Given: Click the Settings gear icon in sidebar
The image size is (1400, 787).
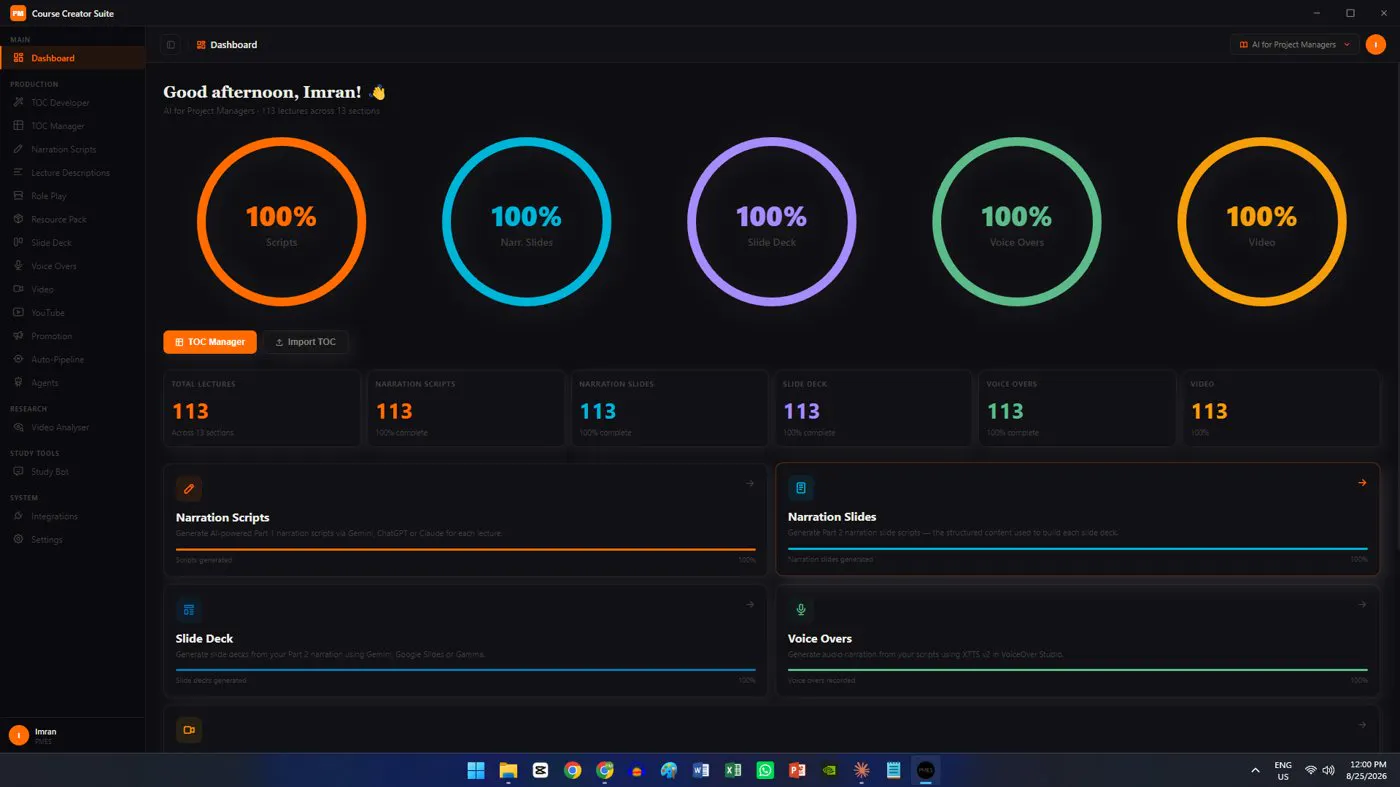Looking at the screenshot, I should pyautogui.click(x=19, y=539).
